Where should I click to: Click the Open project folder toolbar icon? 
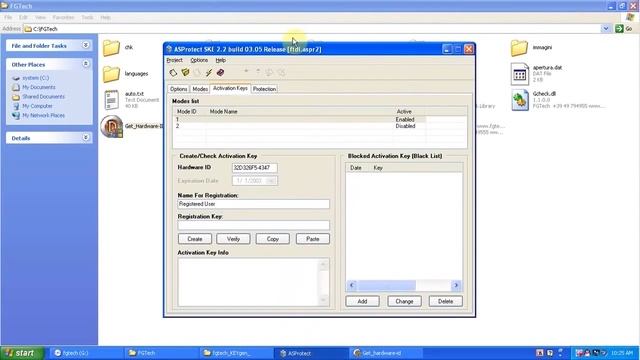[185, 73]
